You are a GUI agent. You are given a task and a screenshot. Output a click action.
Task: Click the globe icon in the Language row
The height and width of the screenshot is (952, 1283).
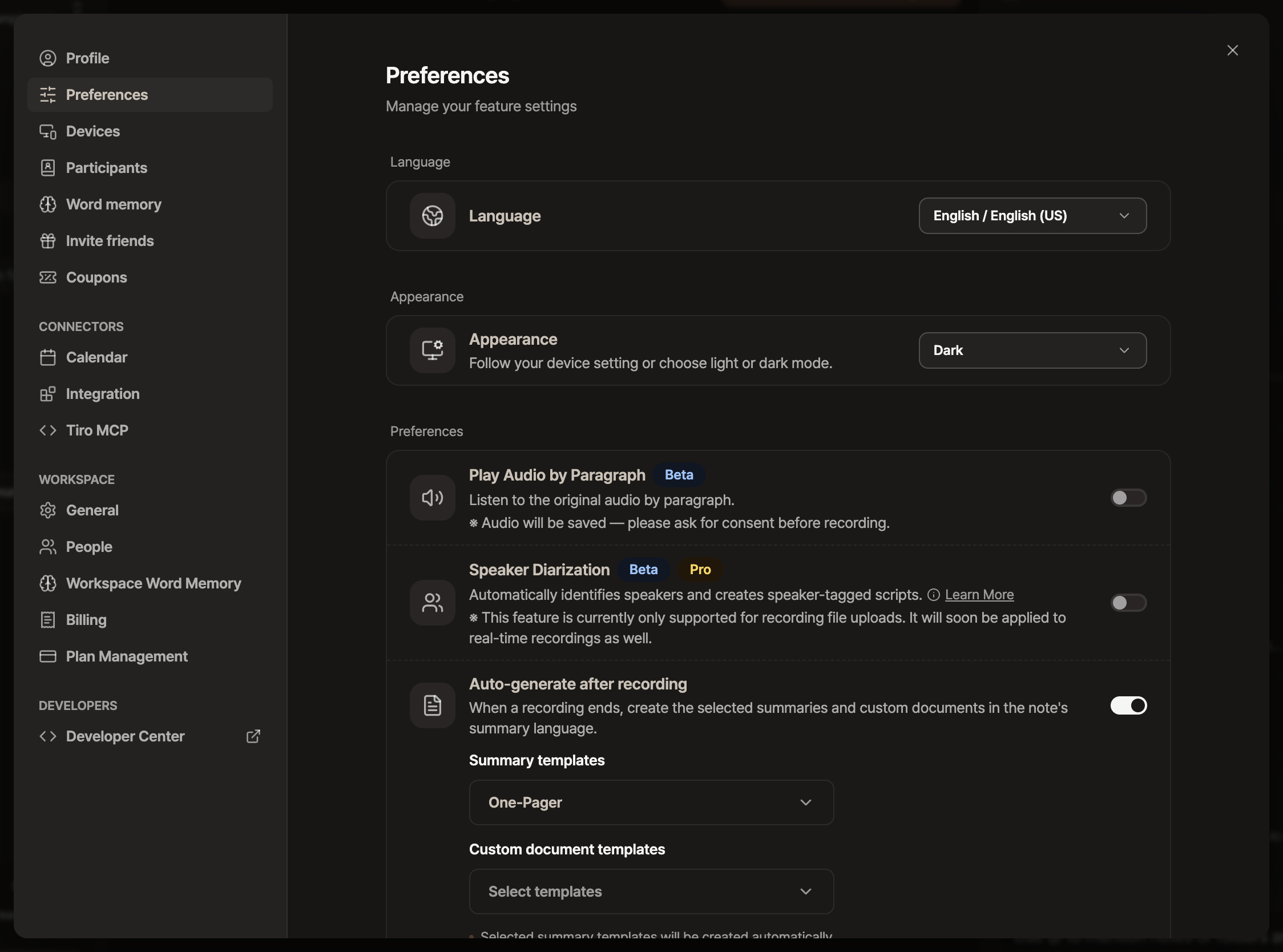(x=433, y=216)
